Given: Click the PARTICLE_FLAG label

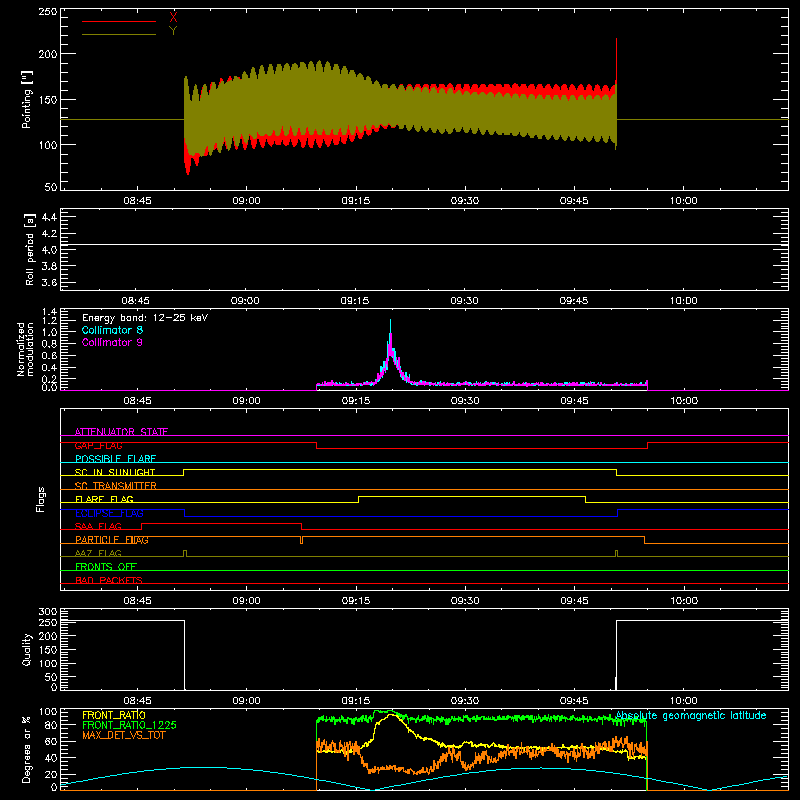Looking at the screenshot, I should tap(112, 540).
